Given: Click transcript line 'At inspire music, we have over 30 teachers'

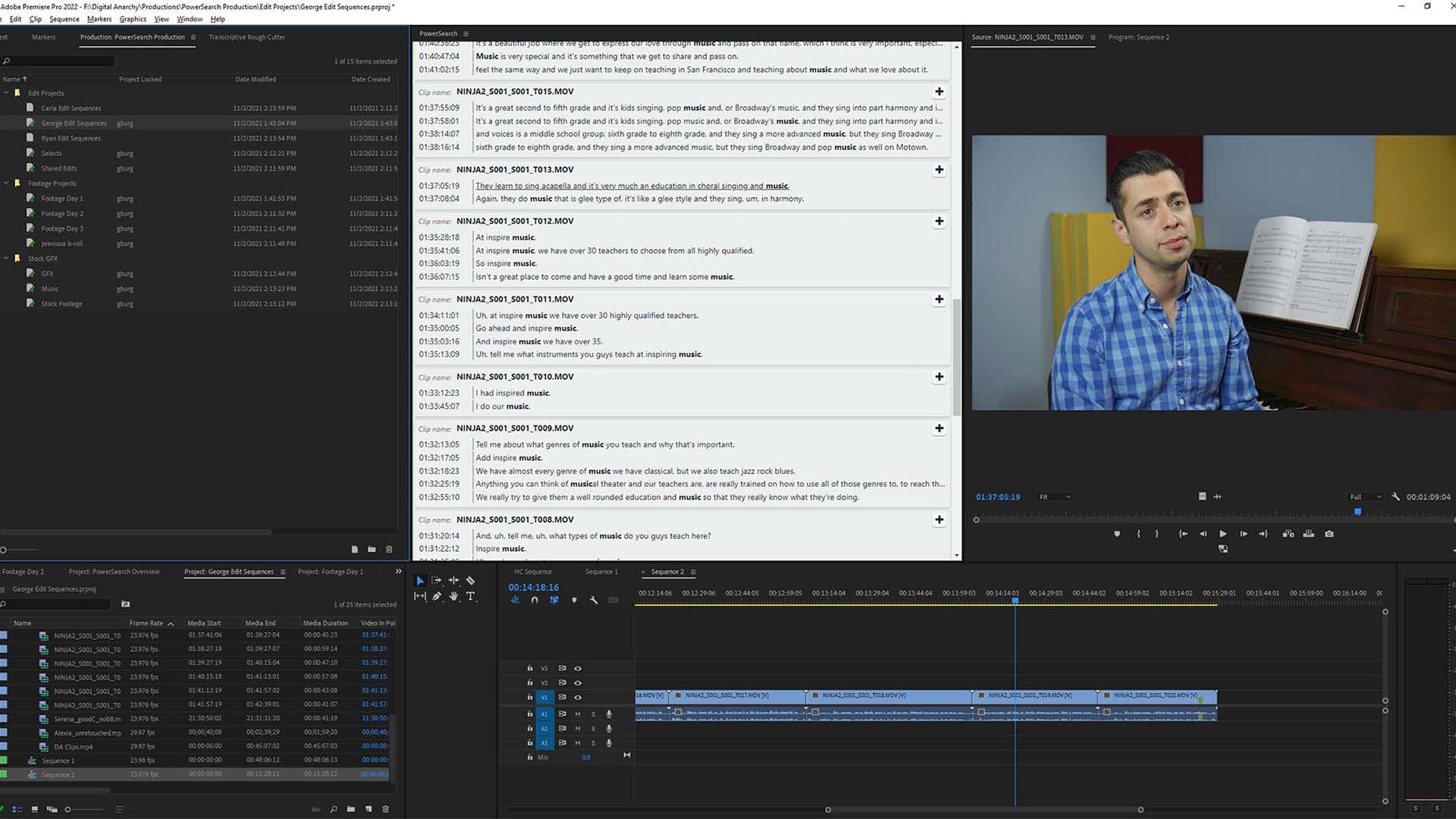Looking at the screenshot, I should coord(614,251).
